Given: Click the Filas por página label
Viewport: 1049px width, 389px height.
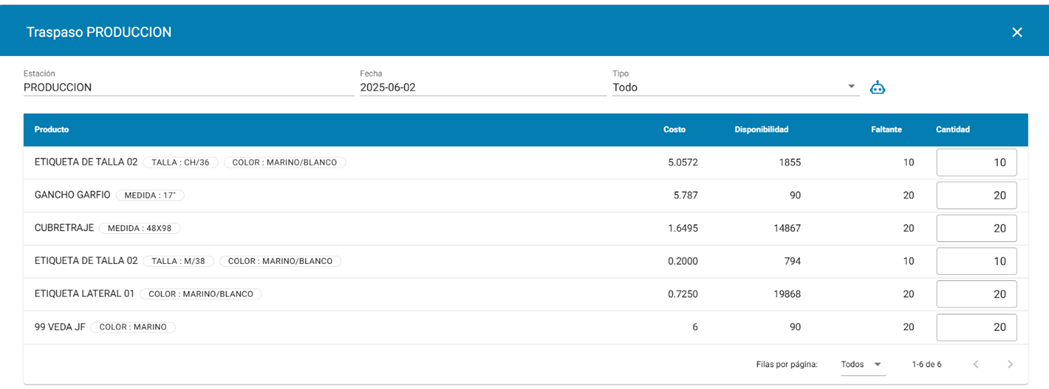Looking at the screenshot, I should 787,365.
